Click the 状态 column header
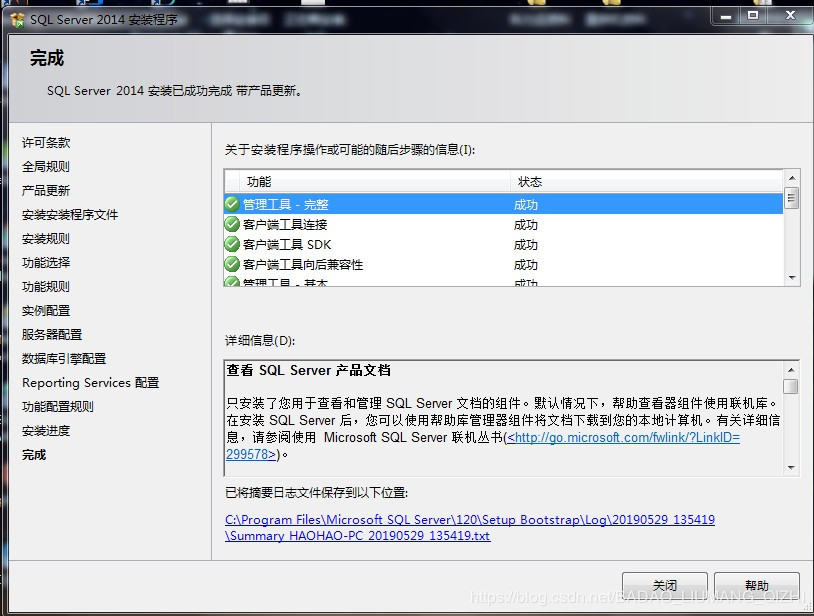The width and height of the screenshot is (814, 616). pyautogui.click(x=645, y=182)
